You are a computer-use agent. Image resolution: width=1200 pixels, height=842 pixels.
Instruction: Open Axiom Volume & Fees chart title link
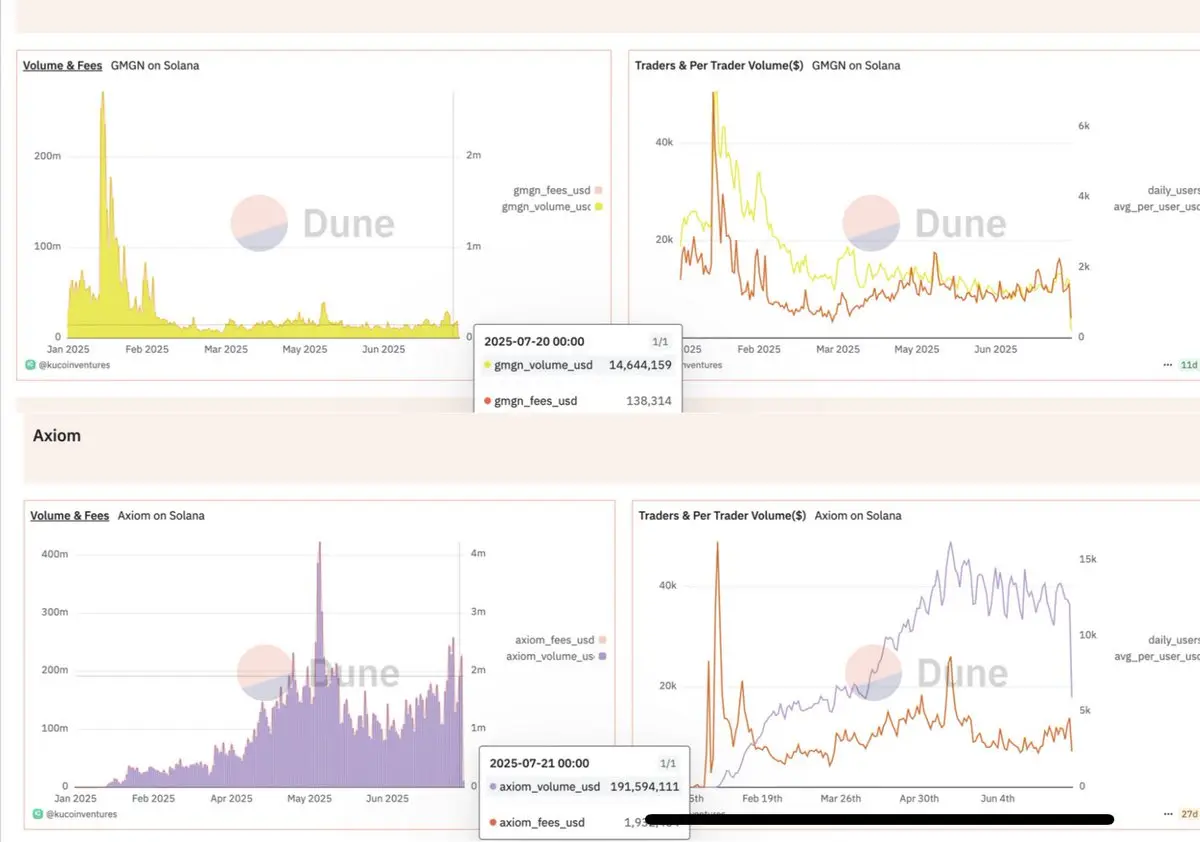(70, 516)
